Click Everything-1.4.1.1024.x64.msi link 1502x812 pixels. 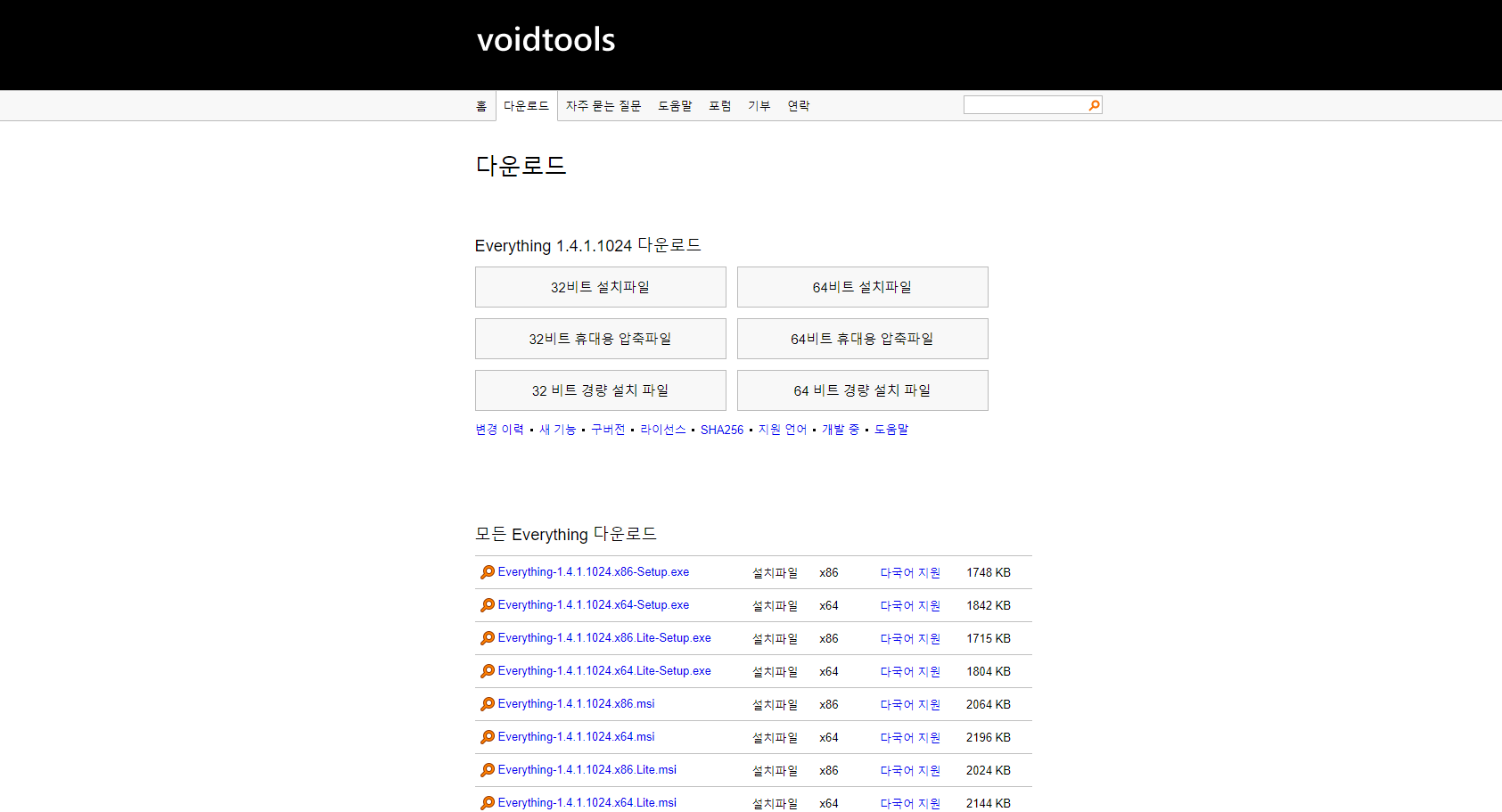pos(576,737)
